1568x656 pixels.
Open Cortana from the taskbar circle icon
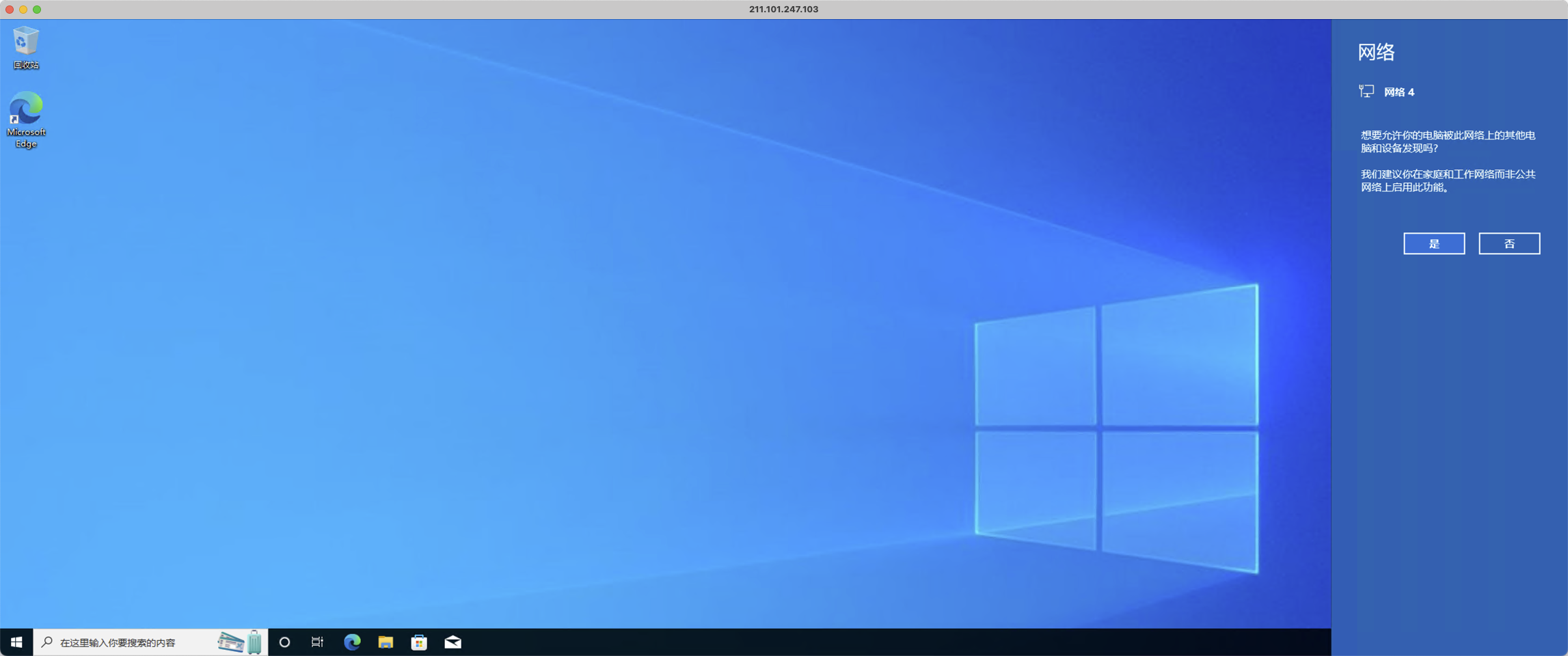285,642
